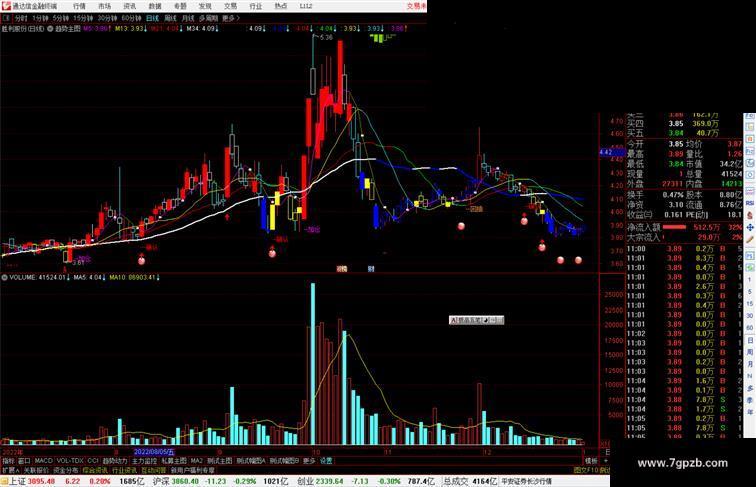Click 创业 index in status bar

point(305,481)
